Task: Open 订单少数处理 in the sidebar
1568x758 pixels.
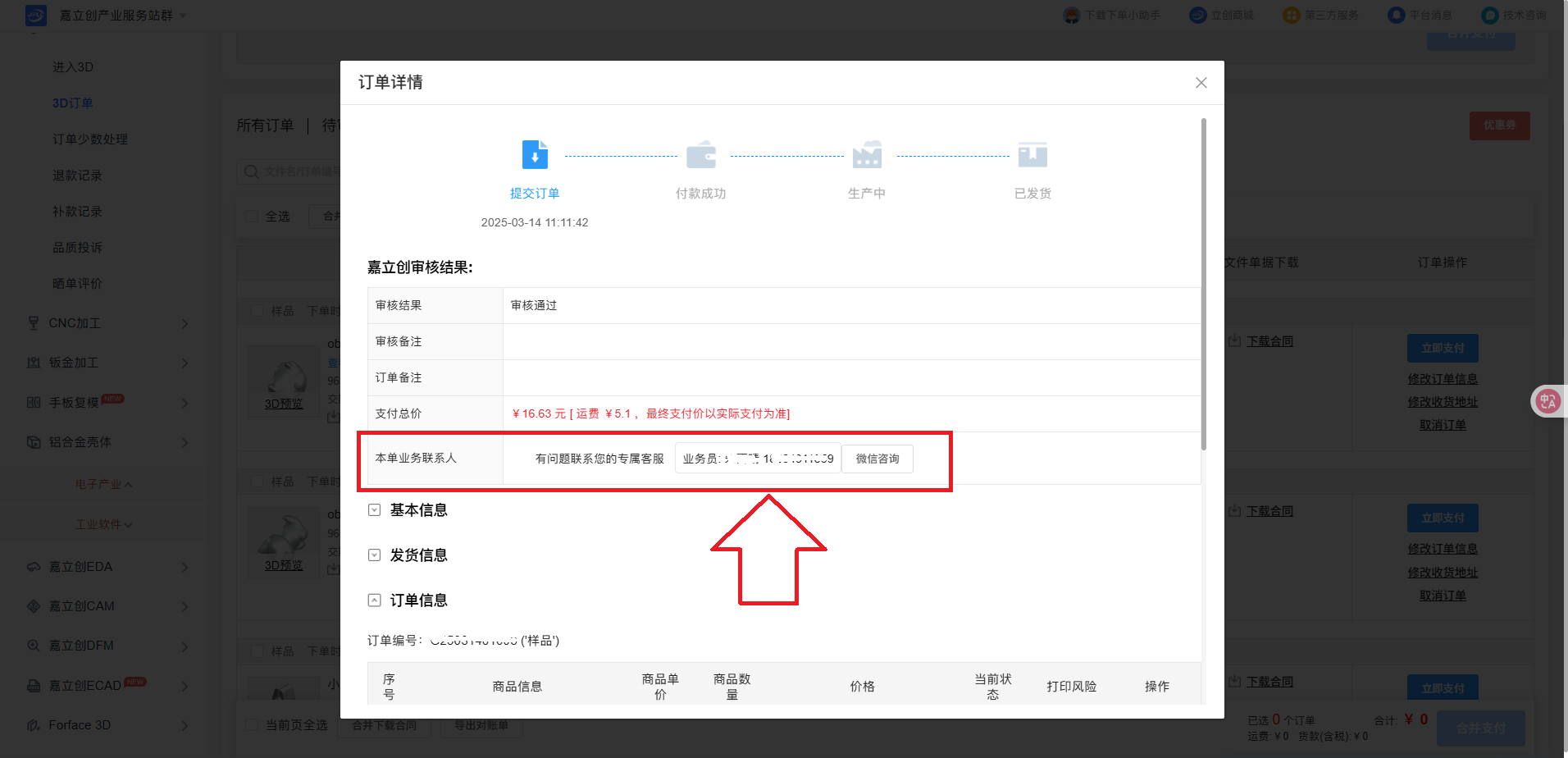Action: pyautogui.click(x=90, y=139)
